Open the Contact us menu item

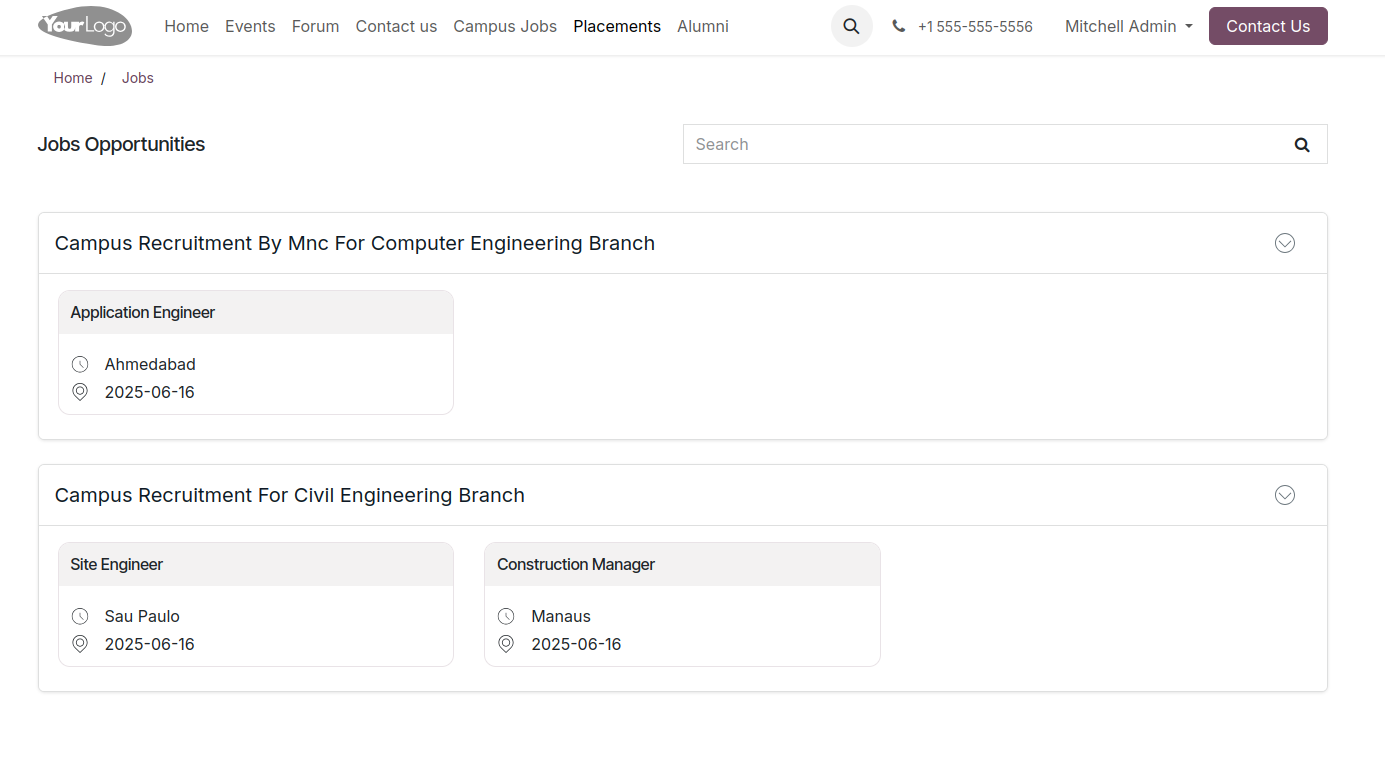pyautogui.click(x=396, y=26)
